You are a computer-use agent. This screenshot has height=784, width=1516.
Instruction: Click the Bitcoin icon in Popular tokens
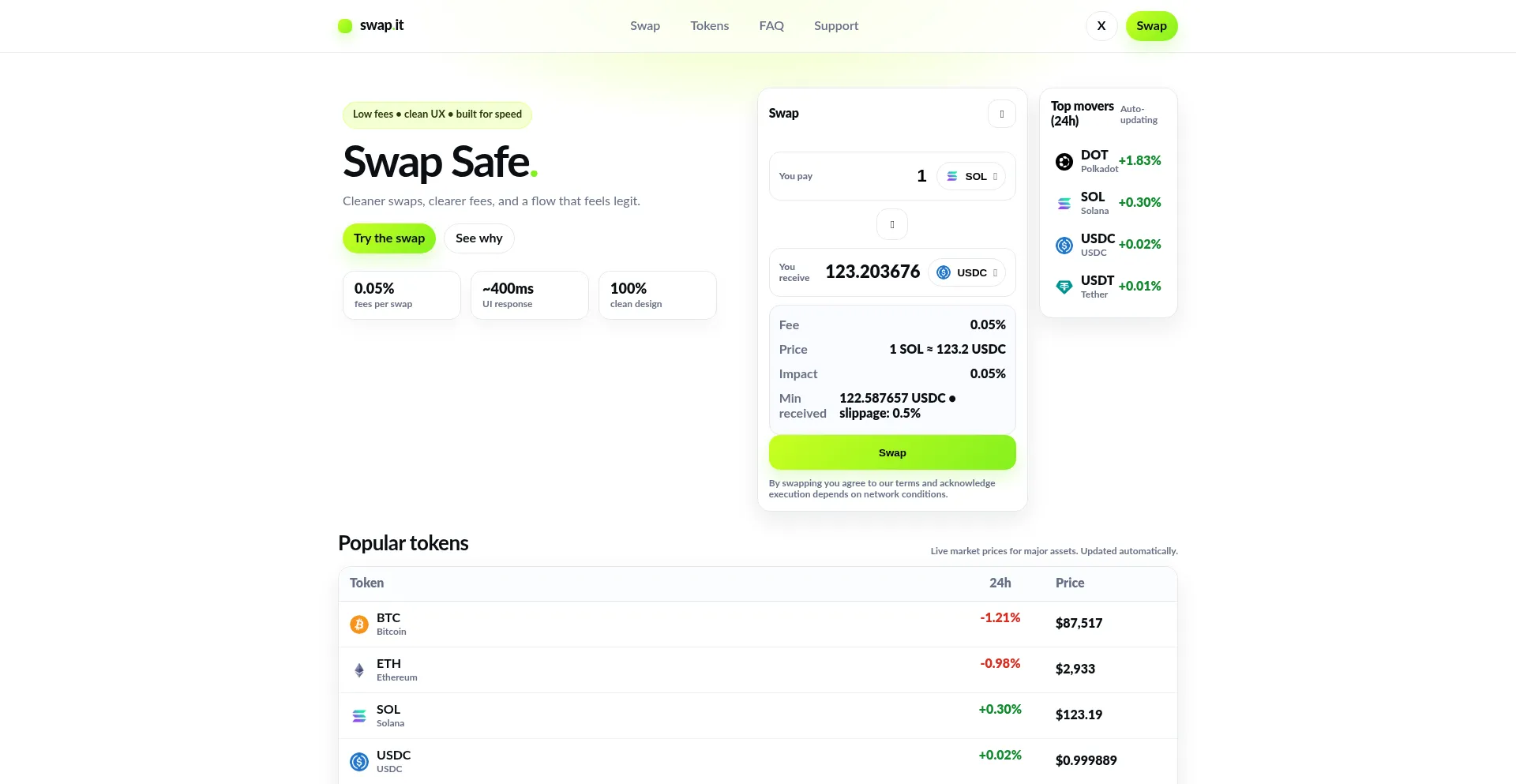[359, 625]
